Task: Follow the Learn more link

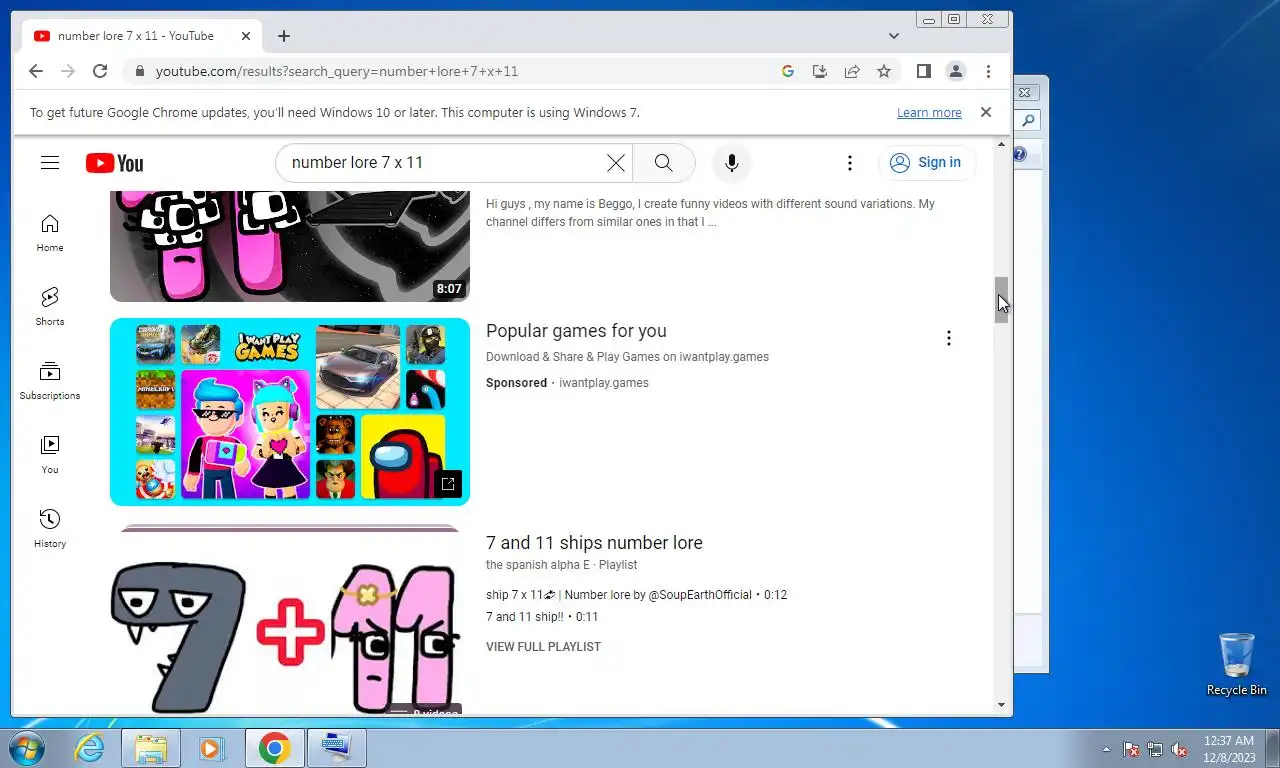Action: pyautogui.click(x=929, y=113)
